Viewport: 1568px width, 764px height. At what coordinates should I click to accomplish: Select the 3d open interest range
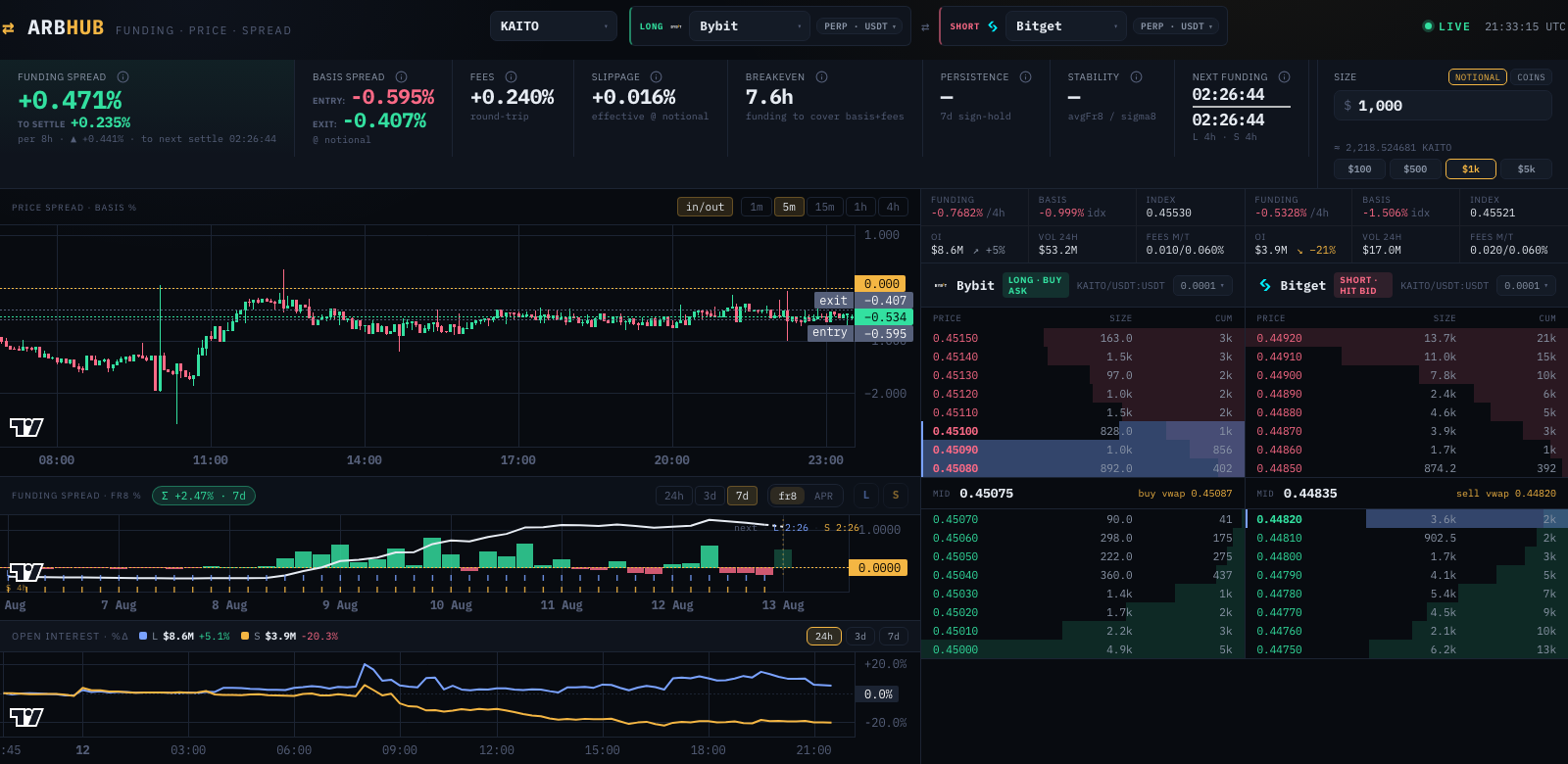tap(860, 637)
